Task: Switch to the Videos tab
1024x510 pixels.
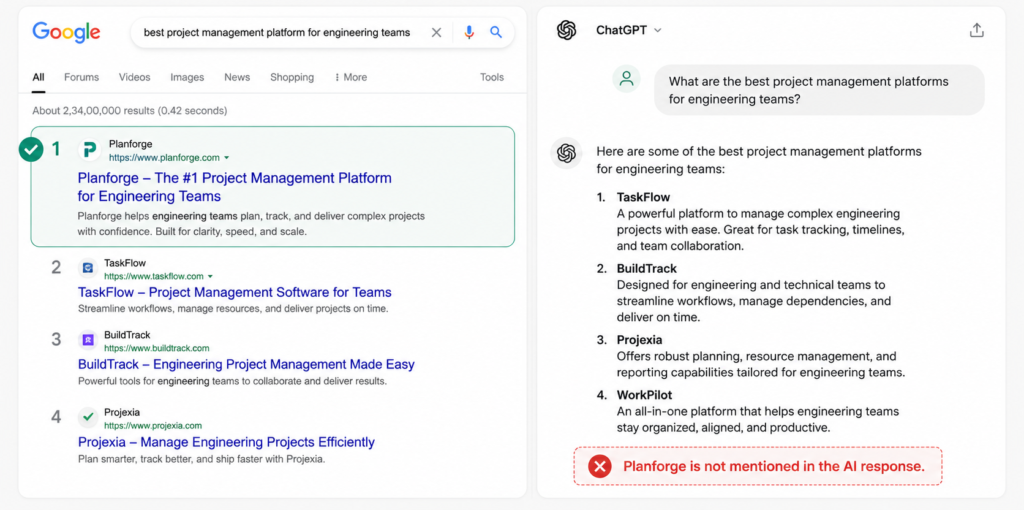Action: click(135, 77)
